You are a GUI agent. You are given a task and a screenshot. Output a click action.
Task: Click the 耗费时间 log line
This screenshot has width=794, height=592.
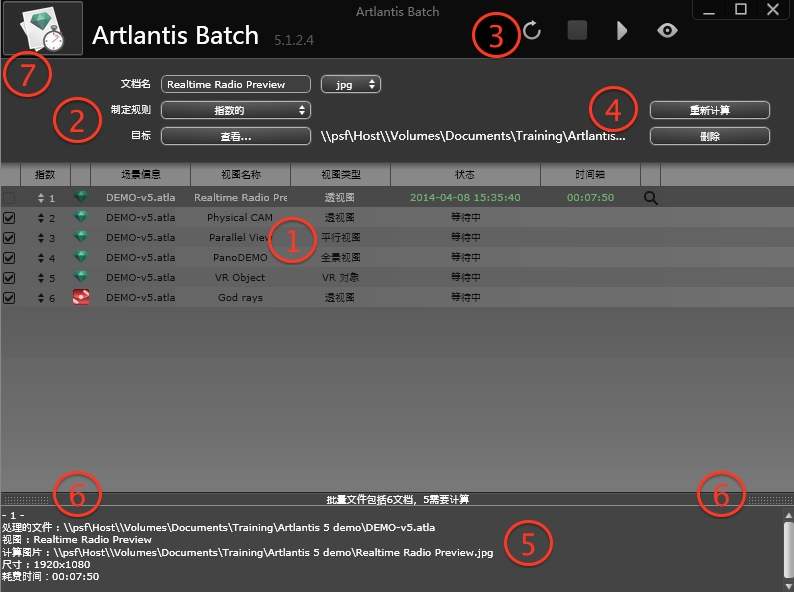pyautogui.click(x=51, y=576)
